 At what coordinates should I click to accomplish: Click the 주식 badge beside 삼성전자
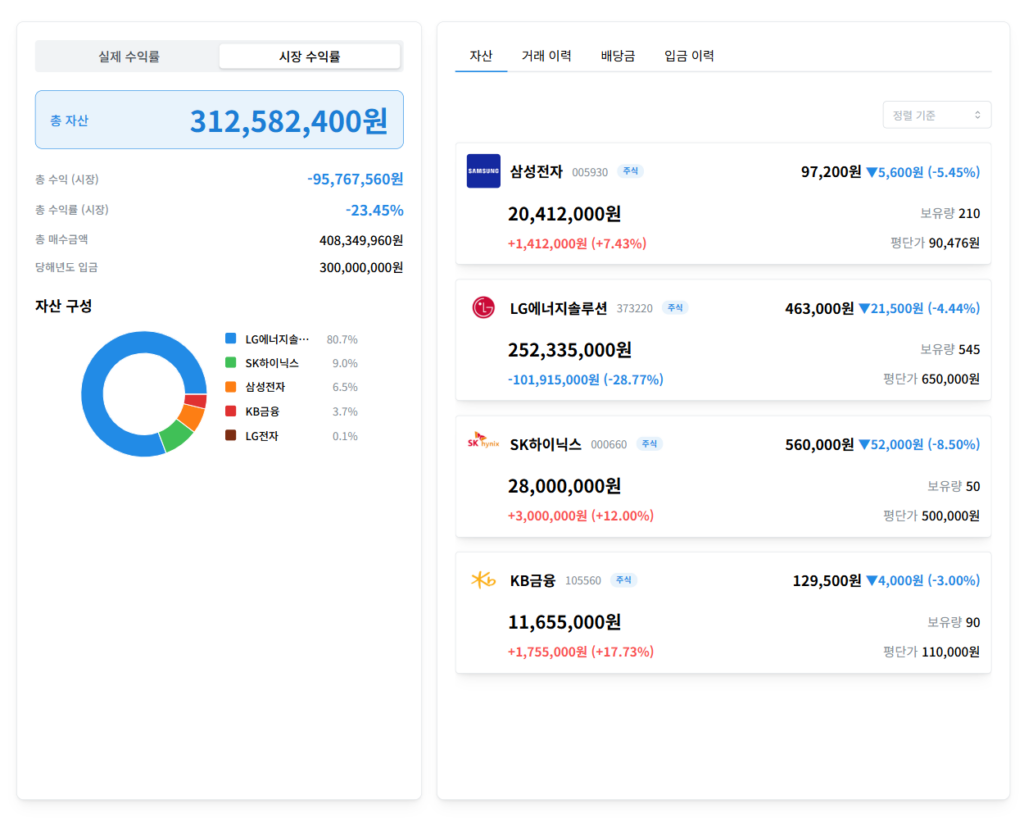(630, 172)
